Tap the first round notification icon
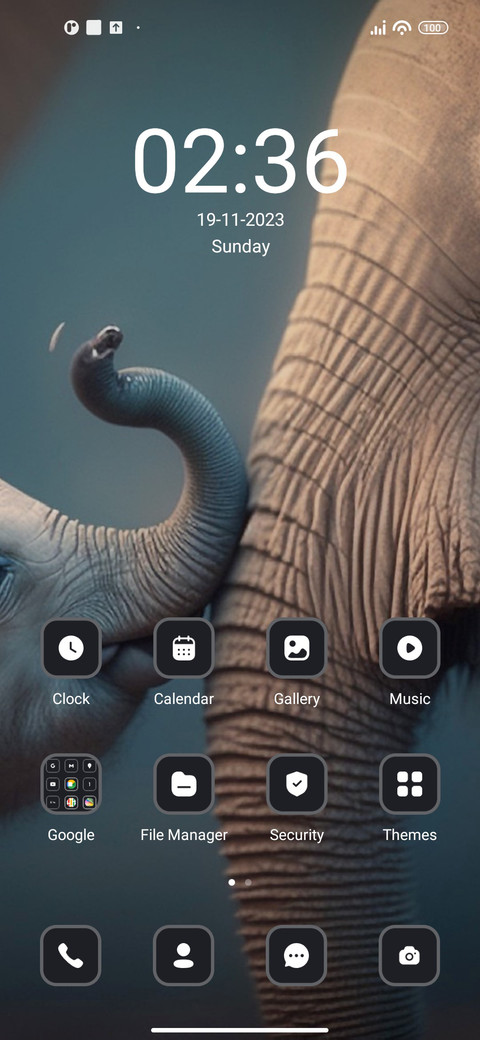This screenshot has height=1040, width=480. click(x=71, y=28)
